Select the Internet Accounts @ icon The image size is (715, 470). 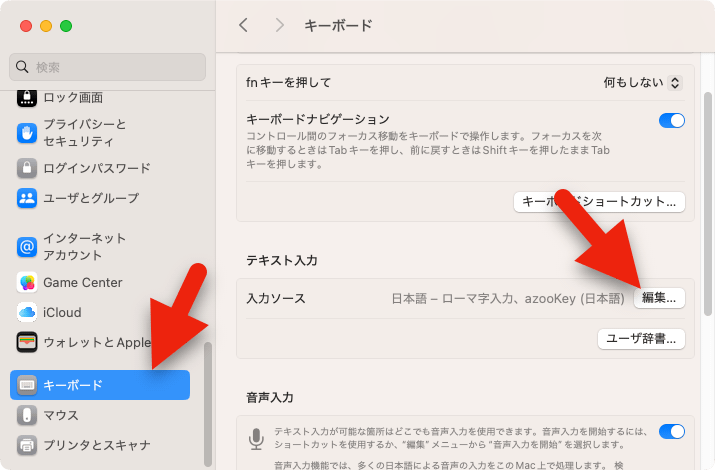coord(27,246)
